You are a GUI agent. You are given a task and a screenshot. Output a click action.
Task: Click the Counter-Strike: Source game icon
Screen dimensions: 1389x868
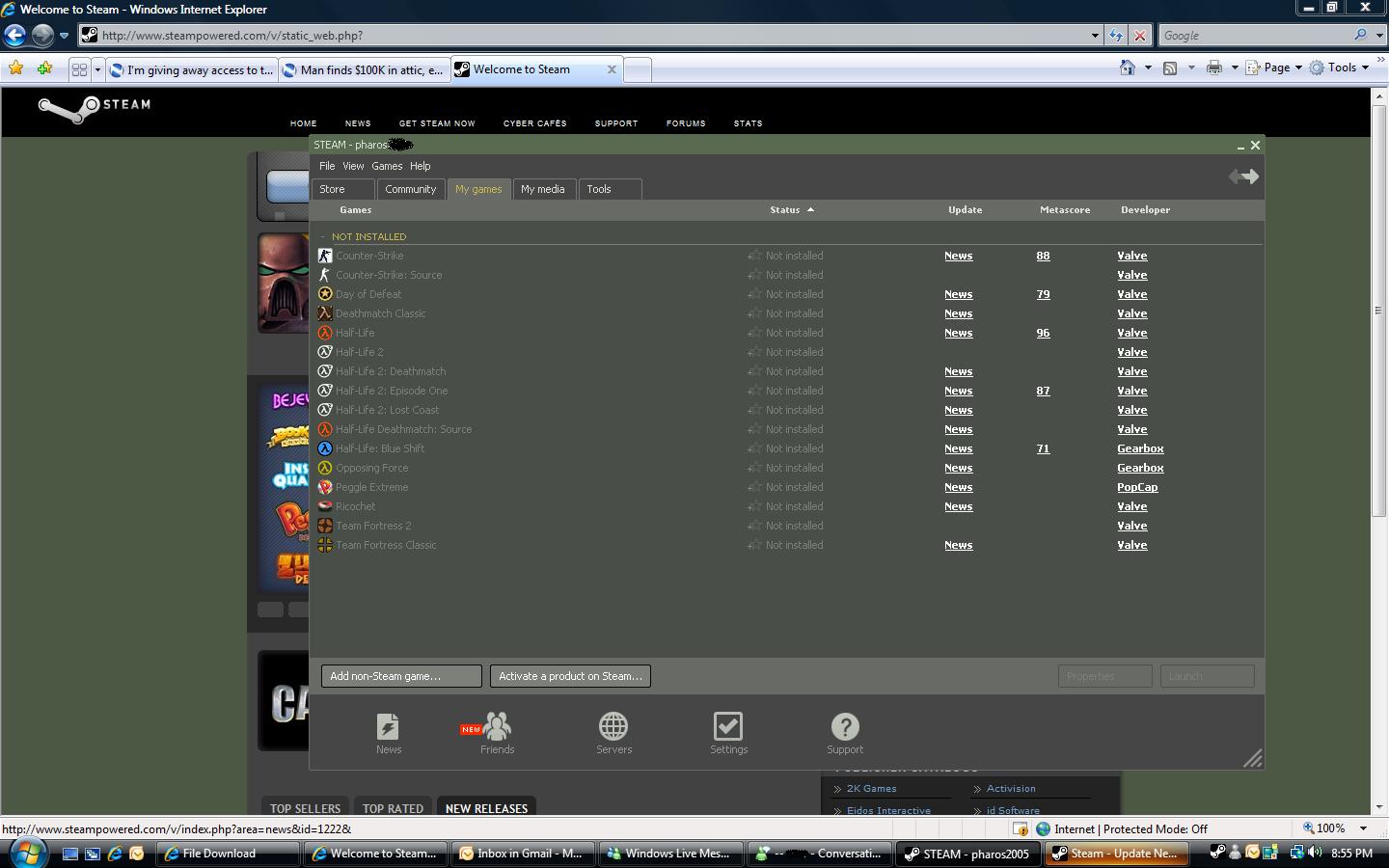(x=325, y=275)
